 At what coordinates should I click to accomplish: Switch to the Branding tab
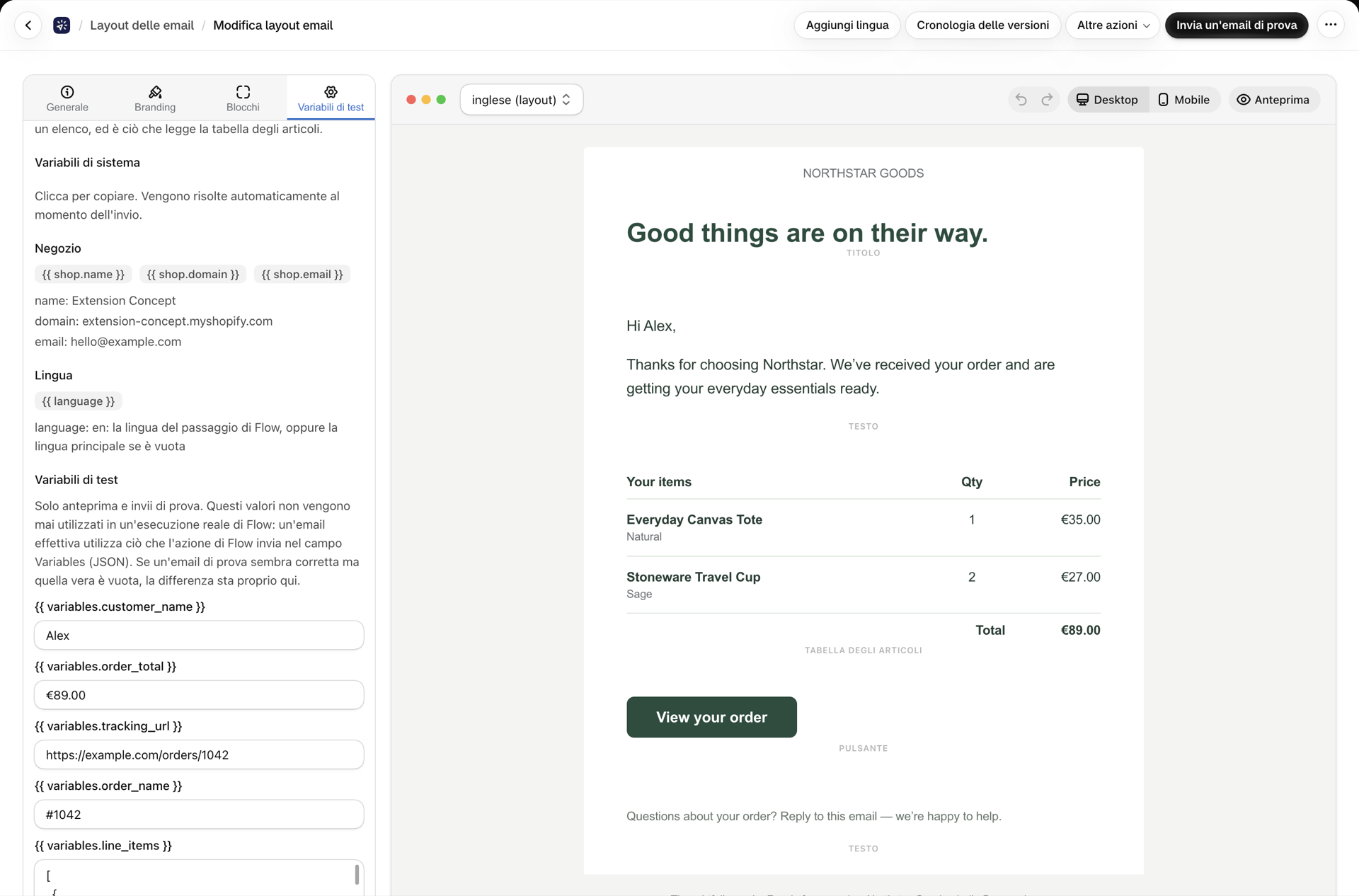[155, 98]
